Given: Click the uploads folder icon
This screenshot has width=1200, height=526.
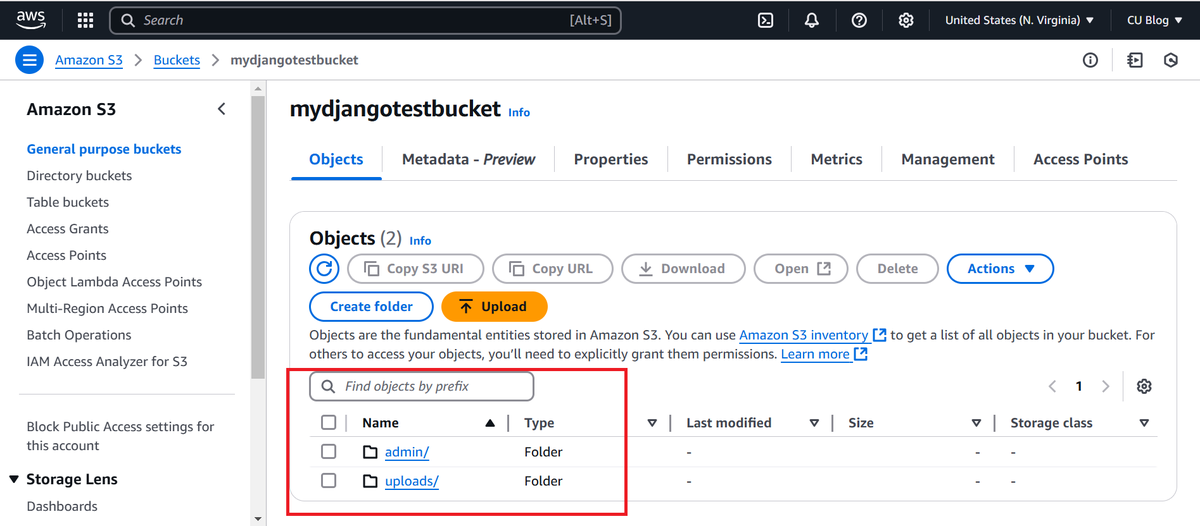Looking at the screenshot, I should [x=370, y=481].
